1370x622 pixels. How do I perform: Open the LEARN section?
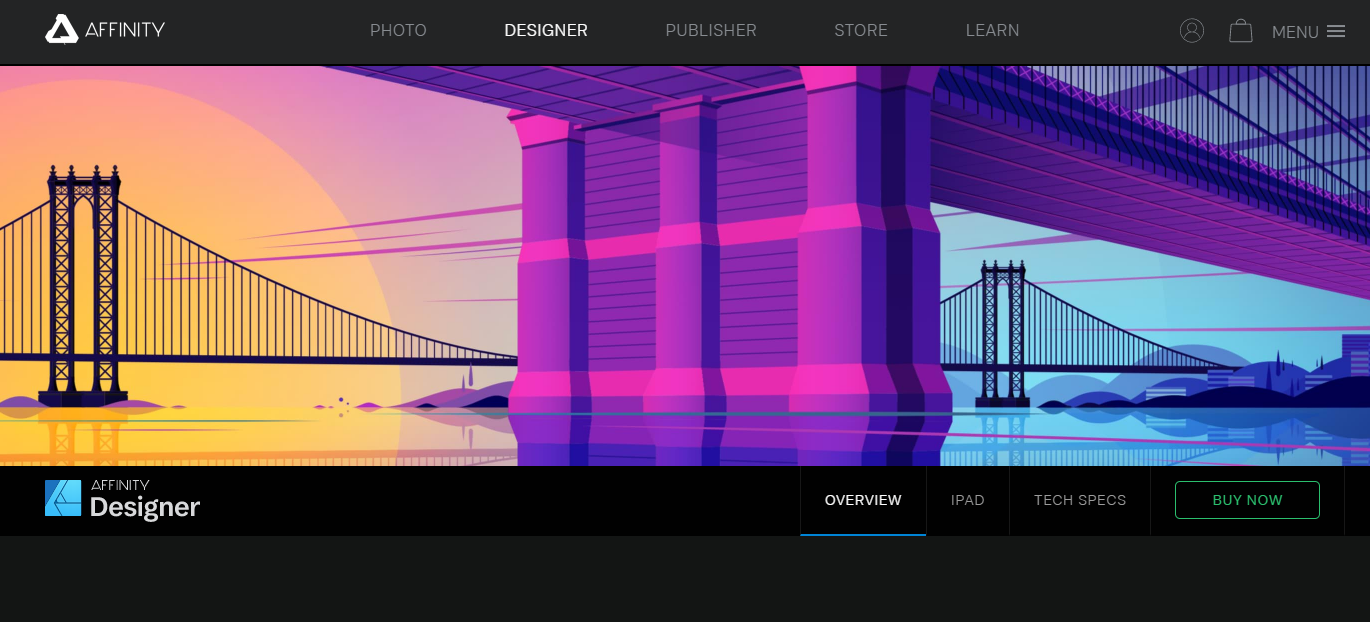993,31
